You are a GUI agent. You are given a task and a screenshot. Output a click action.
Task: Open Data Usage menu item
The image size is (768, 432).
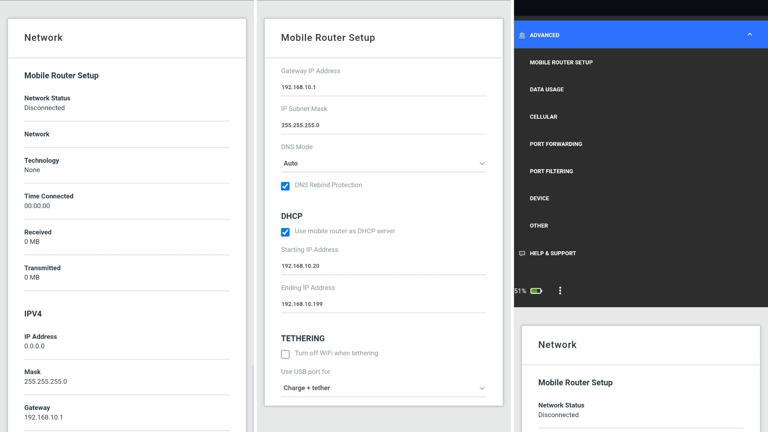click(x=547, y=90)
